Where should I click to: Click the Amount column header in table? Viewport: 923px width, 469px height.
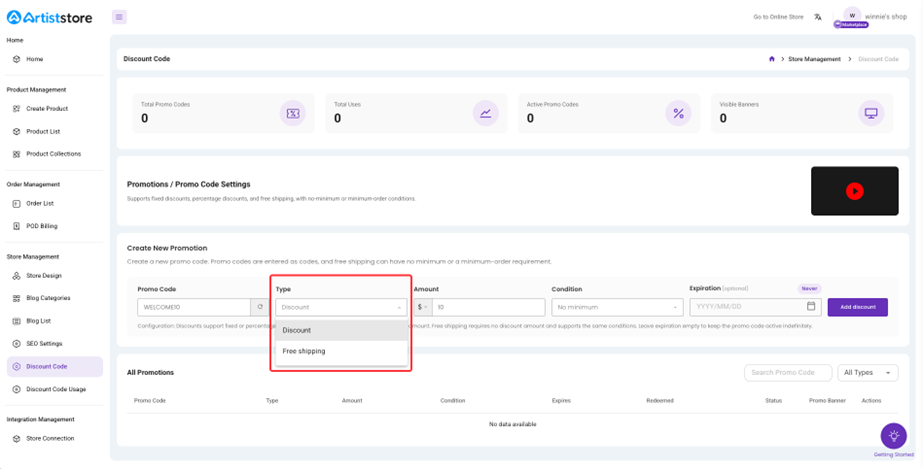[x=352, y=401]
